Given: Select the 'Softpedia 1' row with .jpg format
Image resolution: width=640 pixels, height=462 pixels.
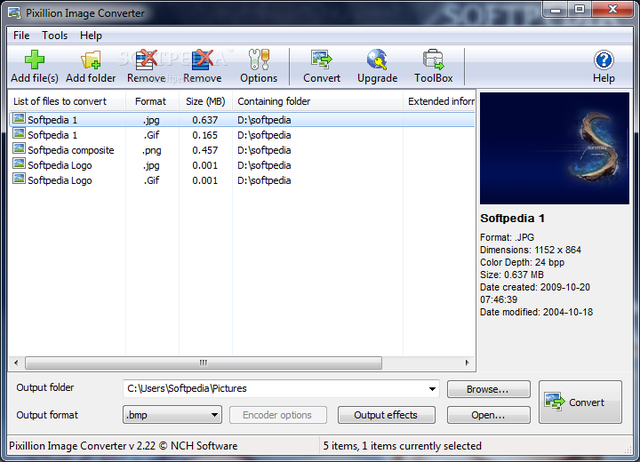Looking at the screenshot, I should [242, 120].
